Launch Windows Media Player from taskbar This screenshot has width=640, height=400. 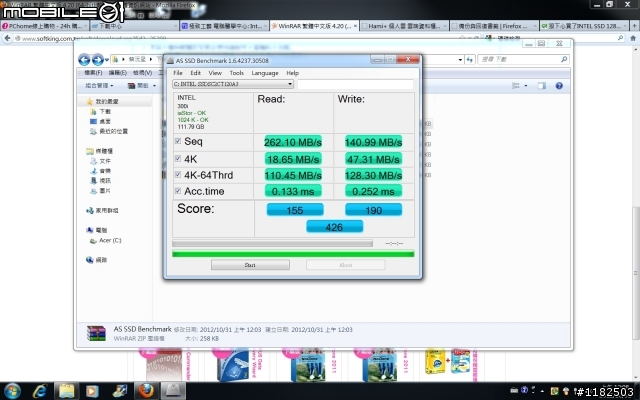(92, 391)
